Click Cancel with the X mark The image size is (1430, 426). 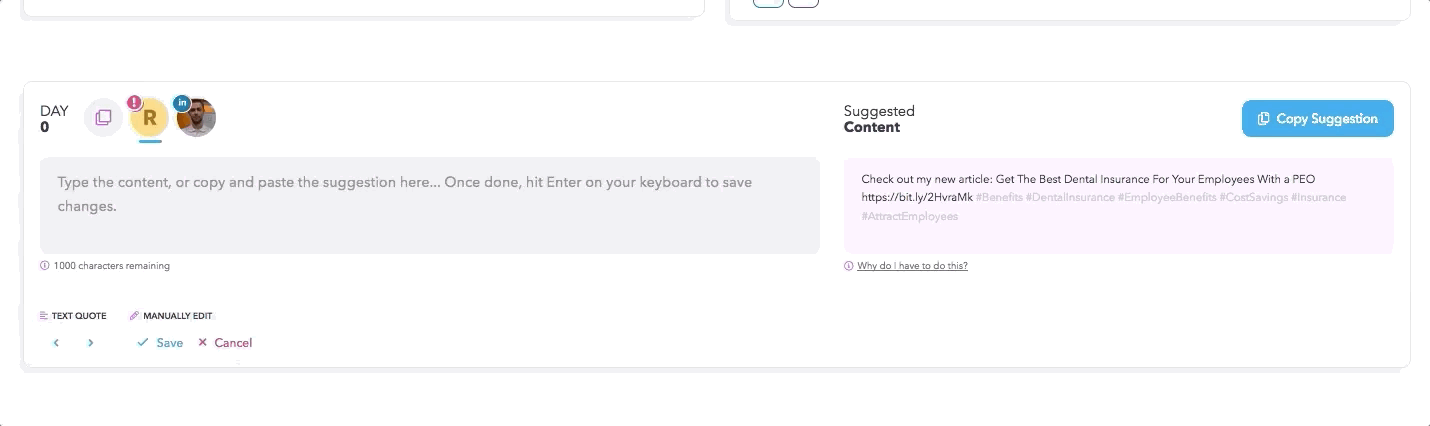tap(225, 343)
